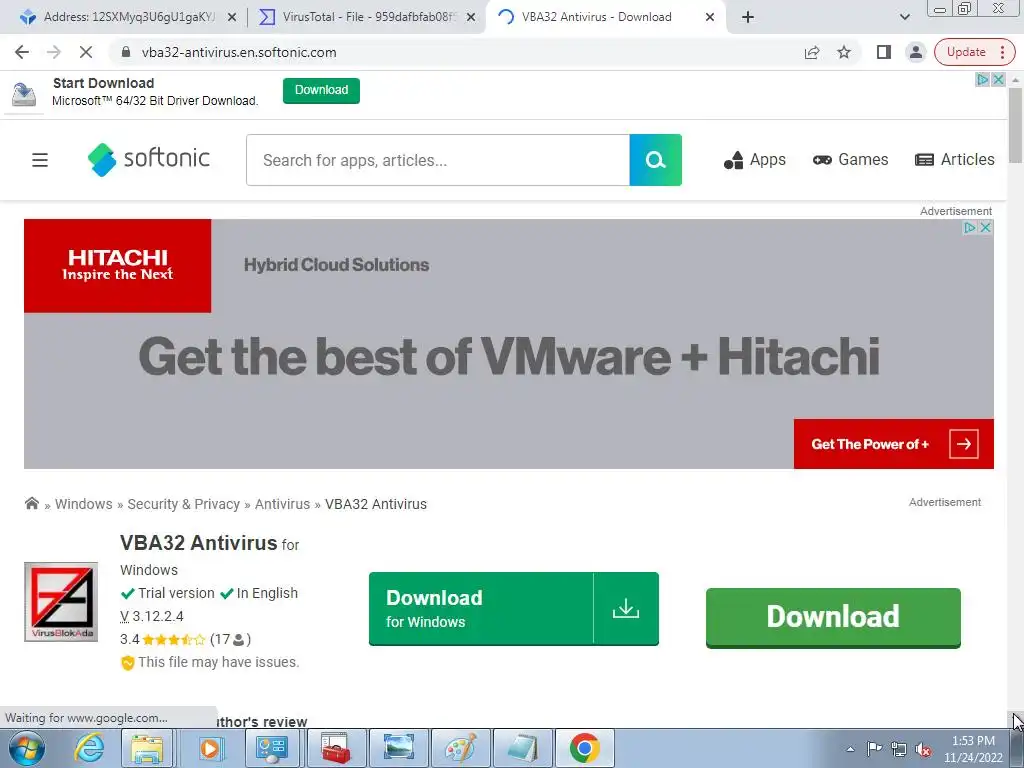The height and width of the screenshot is (768, 1024).
Task: Click the Hybrid Cloud Solutions ad text
Action: [336, 265]
